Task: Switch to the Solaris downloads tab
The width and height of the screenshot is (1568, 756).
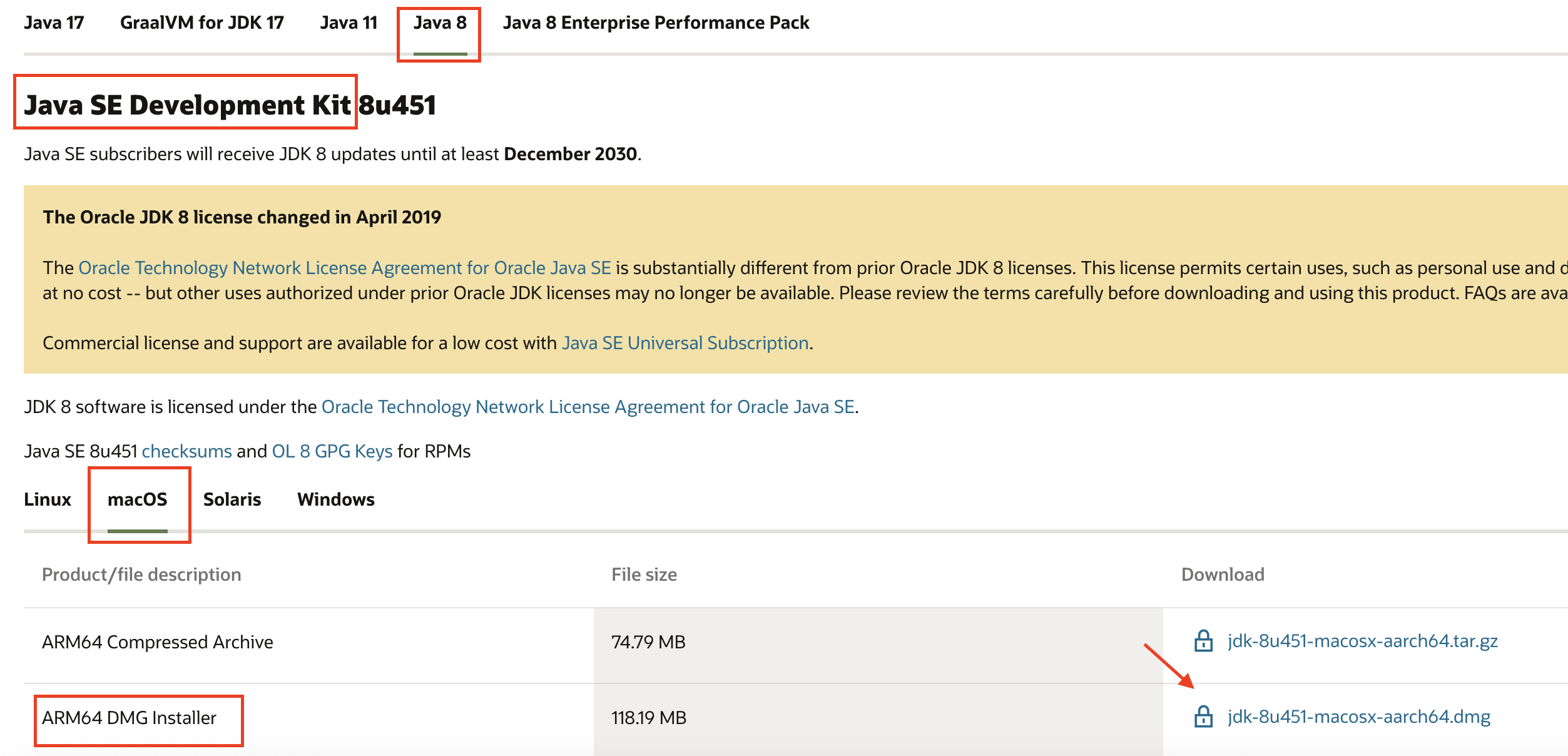Action: [232, 499]
